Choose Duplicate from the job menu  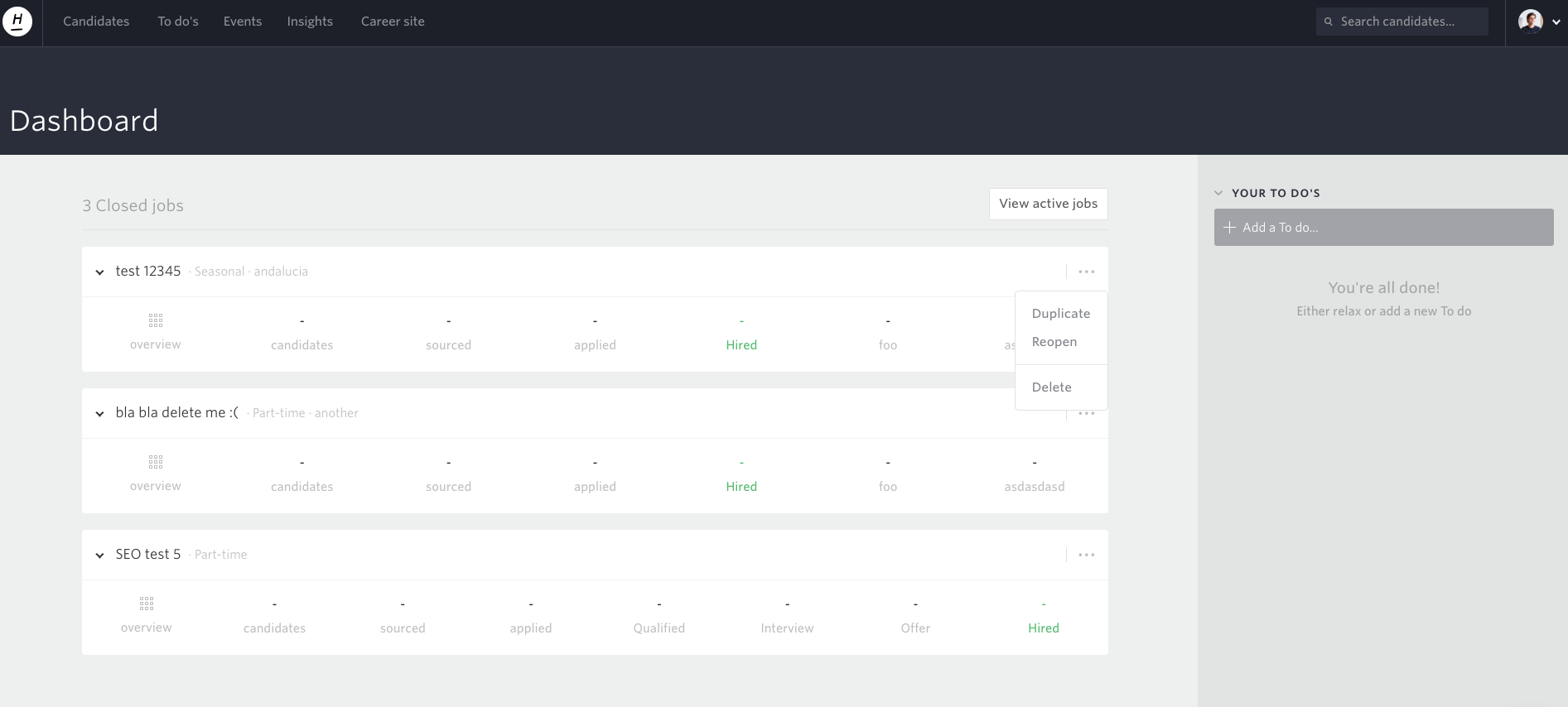1061,314
